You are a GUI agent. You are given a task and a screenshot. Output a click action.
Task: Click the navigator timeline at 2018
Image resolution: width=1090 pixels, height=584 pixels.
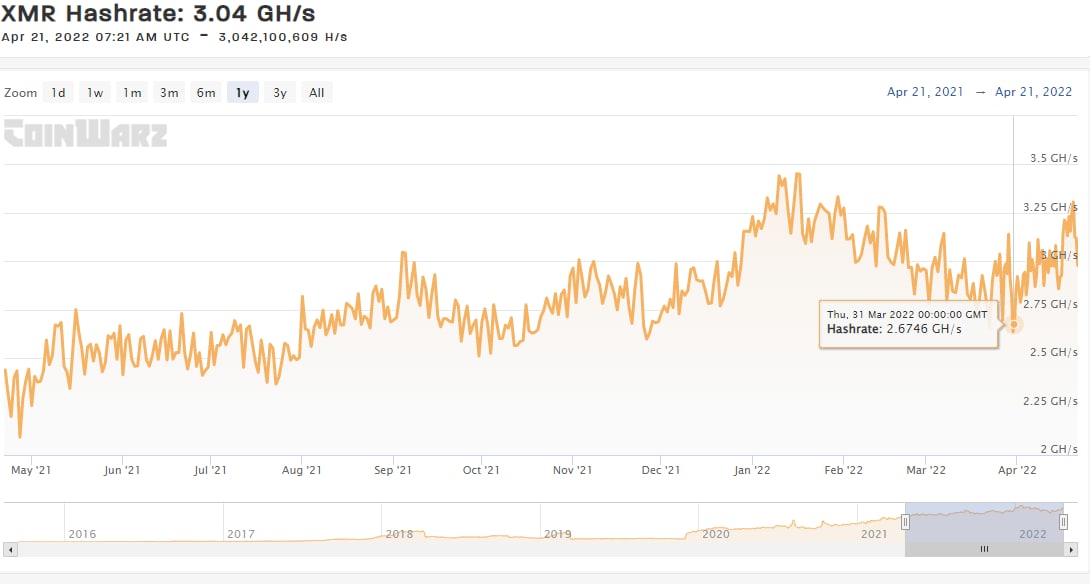(398, 534)
